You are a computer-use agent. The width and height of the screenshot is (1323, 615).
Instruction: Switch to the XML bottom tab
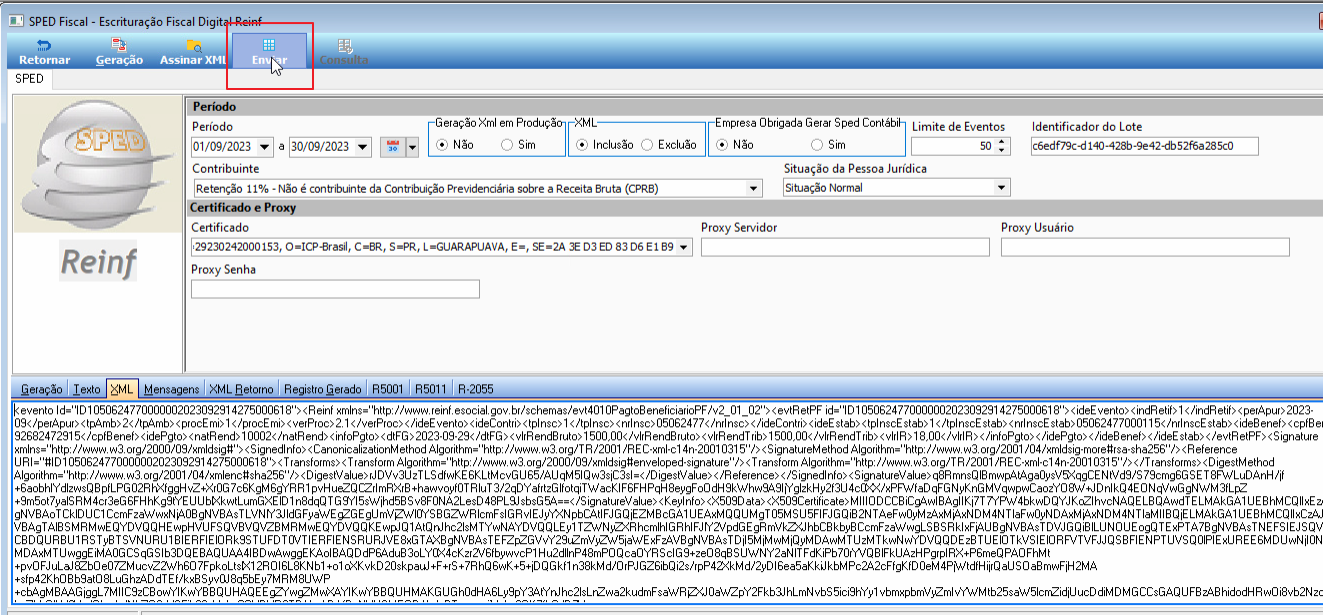tap(122, 389)
